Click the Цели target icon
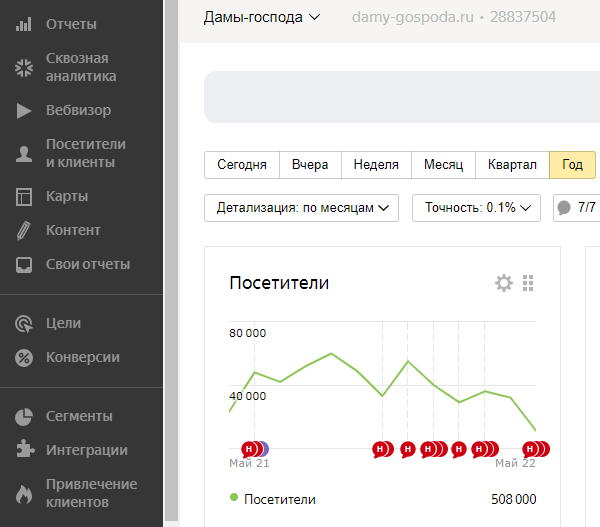600x527 pixels. click(x=24, y=323)
